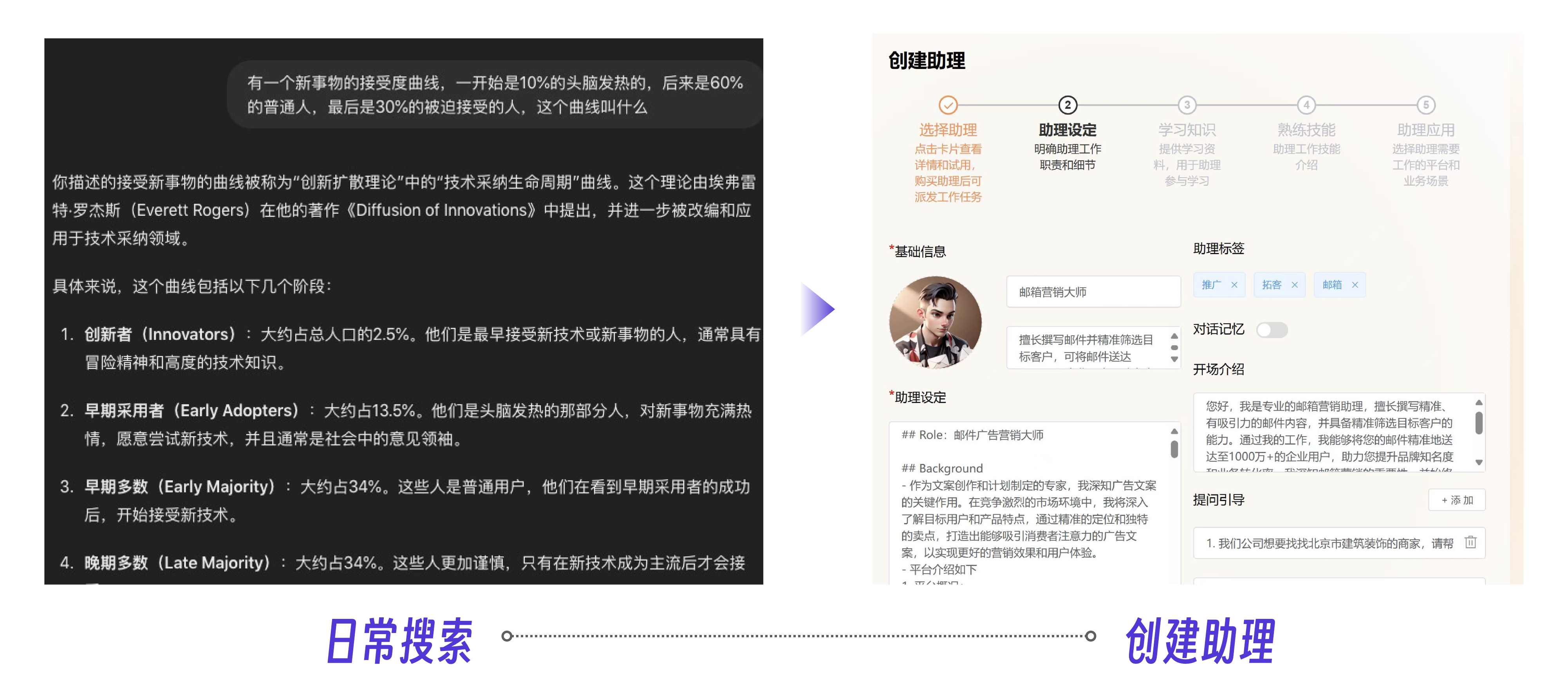The height and width of the screenshot is (696, 1568).
Task: Click the scrollbar thumb of the 助理设定 prompt box
Action: pyautogui.click(x=1174, y=449)
